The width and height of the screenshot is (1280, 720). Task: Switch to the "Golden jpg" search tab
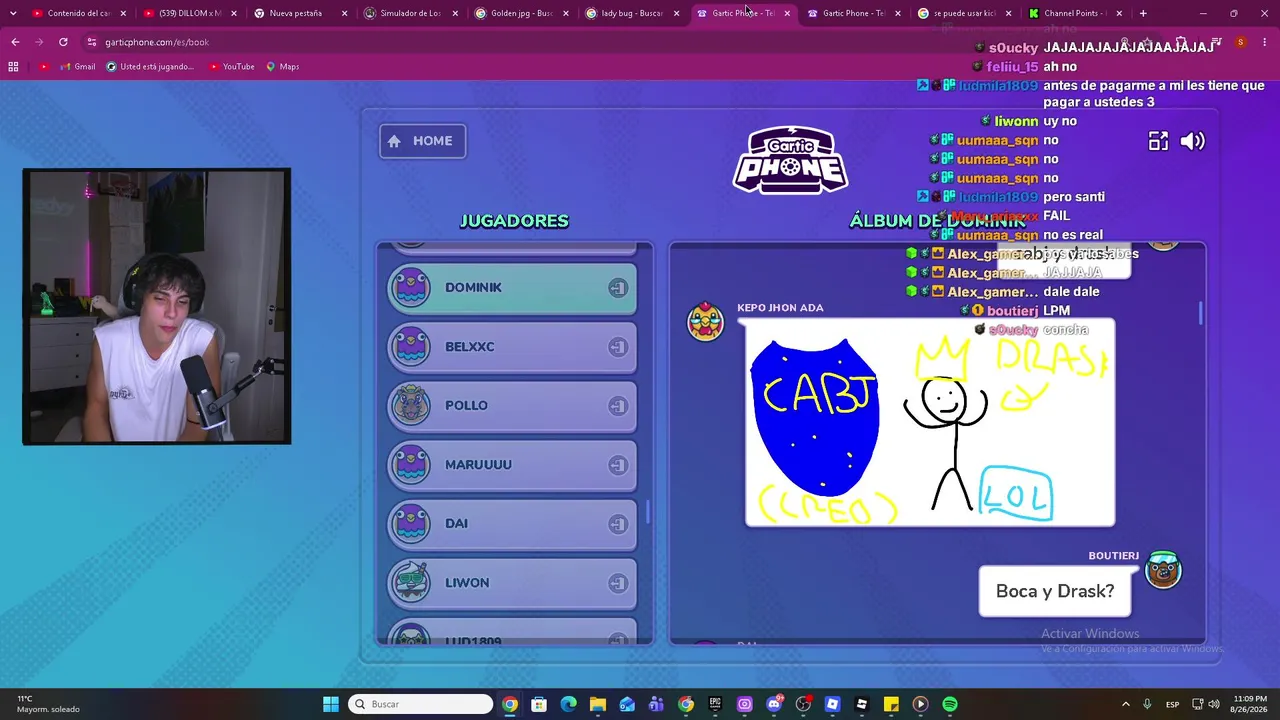(521, 13)
